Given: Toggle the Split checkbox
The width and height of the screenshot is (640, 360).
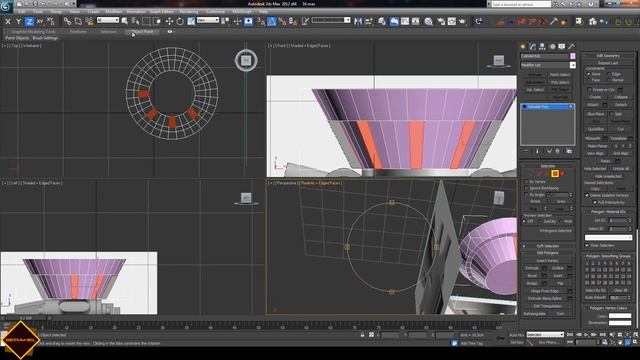Looking at the screenshot, I should [612, 114].
